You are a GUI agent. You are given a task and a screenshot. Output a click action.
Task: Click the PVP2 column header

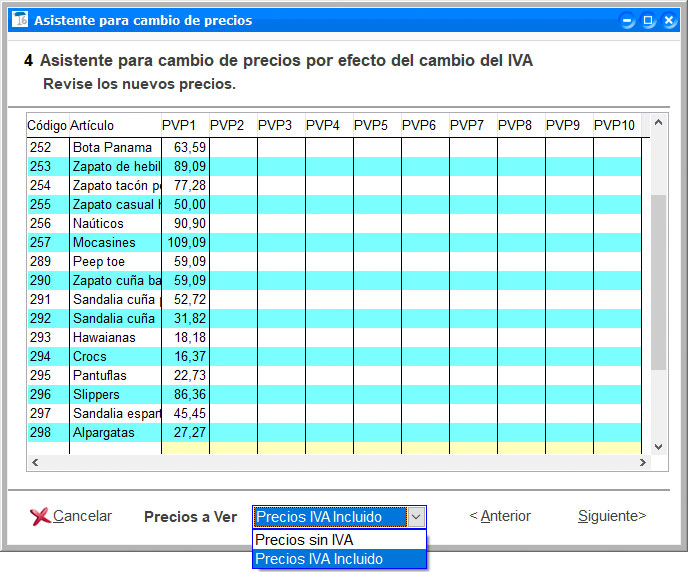(x=233, y=125)
